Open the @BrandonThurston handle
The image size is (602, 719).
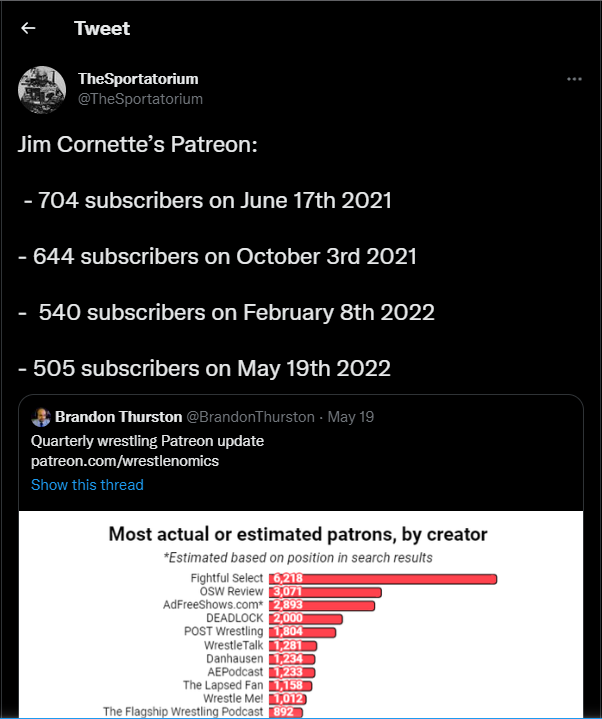click(250, 417)
